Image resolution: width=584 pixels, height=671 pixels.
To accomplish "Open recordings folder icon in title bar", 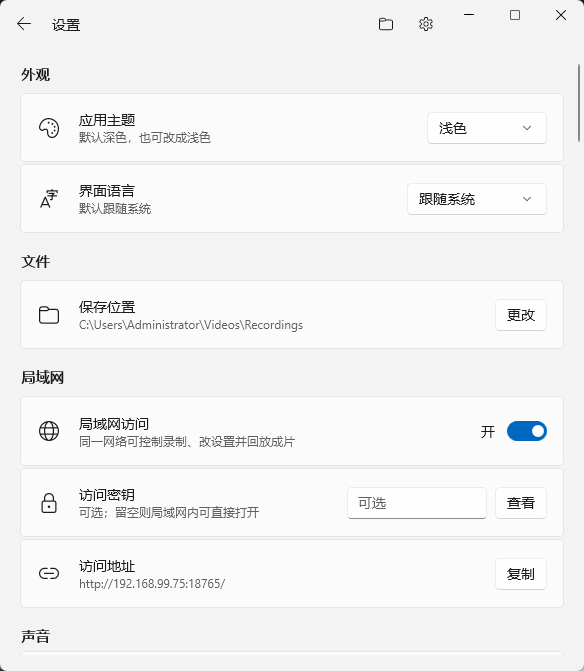I will (x=385, y=24).
